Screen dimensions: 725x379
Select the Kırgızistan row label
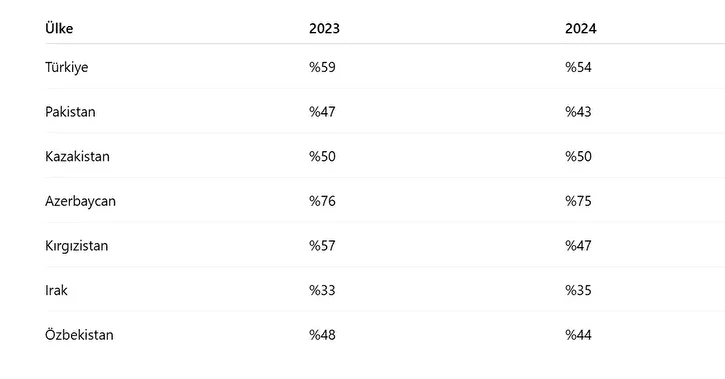pyautogui.click(x=76, y=245)
